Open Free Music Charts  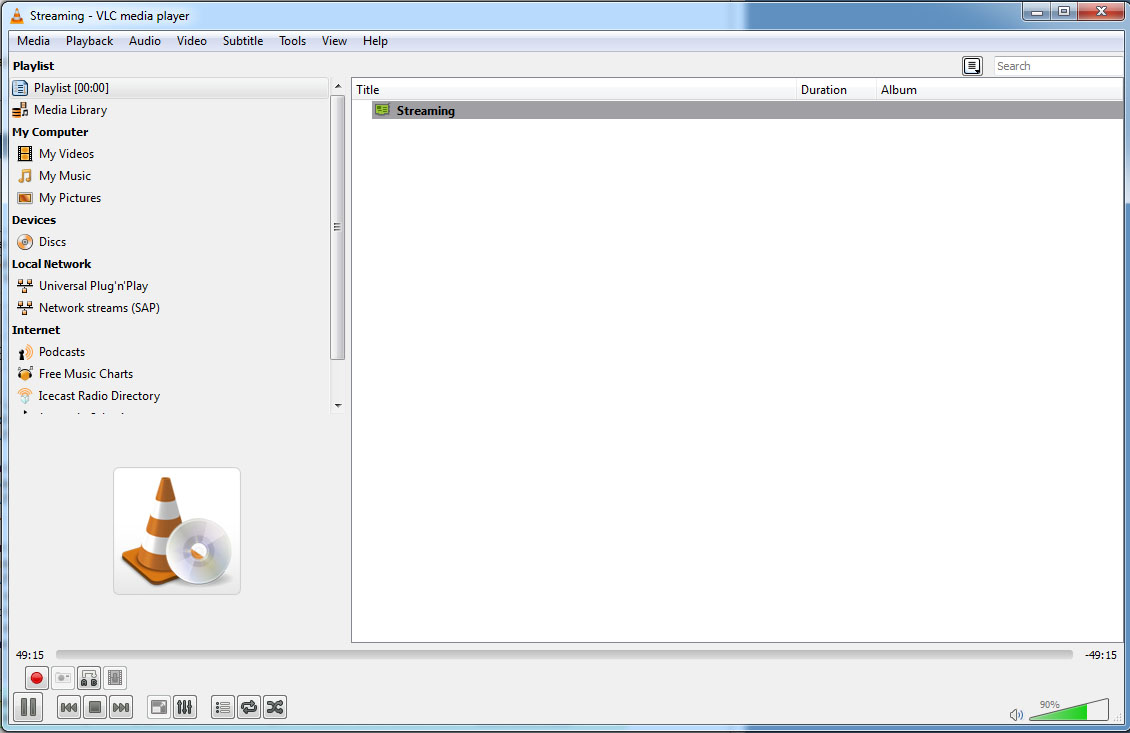point(86,373)
